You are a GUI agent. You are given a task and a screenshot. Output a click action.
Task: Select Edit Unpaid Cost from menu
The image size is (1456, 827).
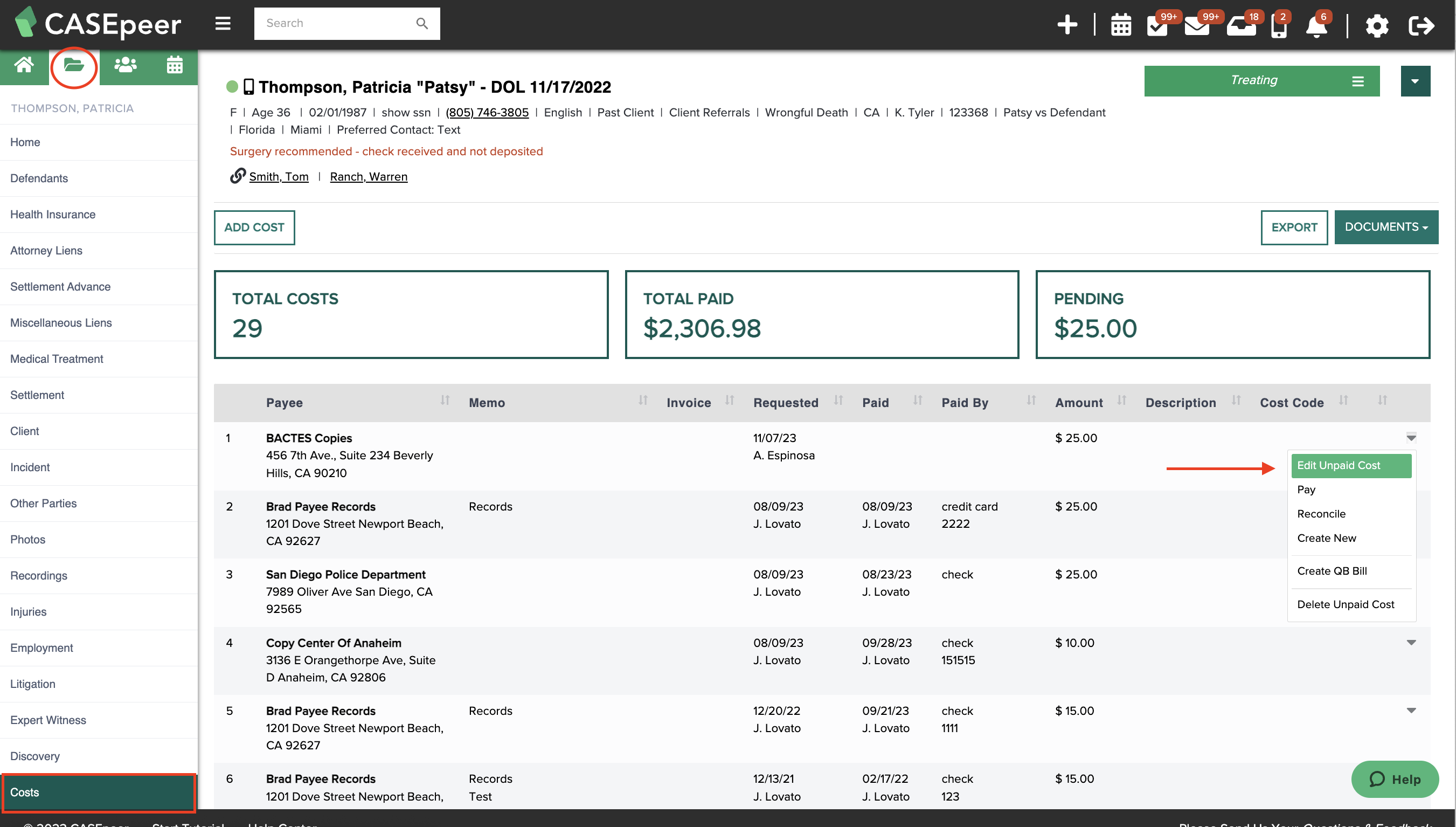tap(1351, 466)
